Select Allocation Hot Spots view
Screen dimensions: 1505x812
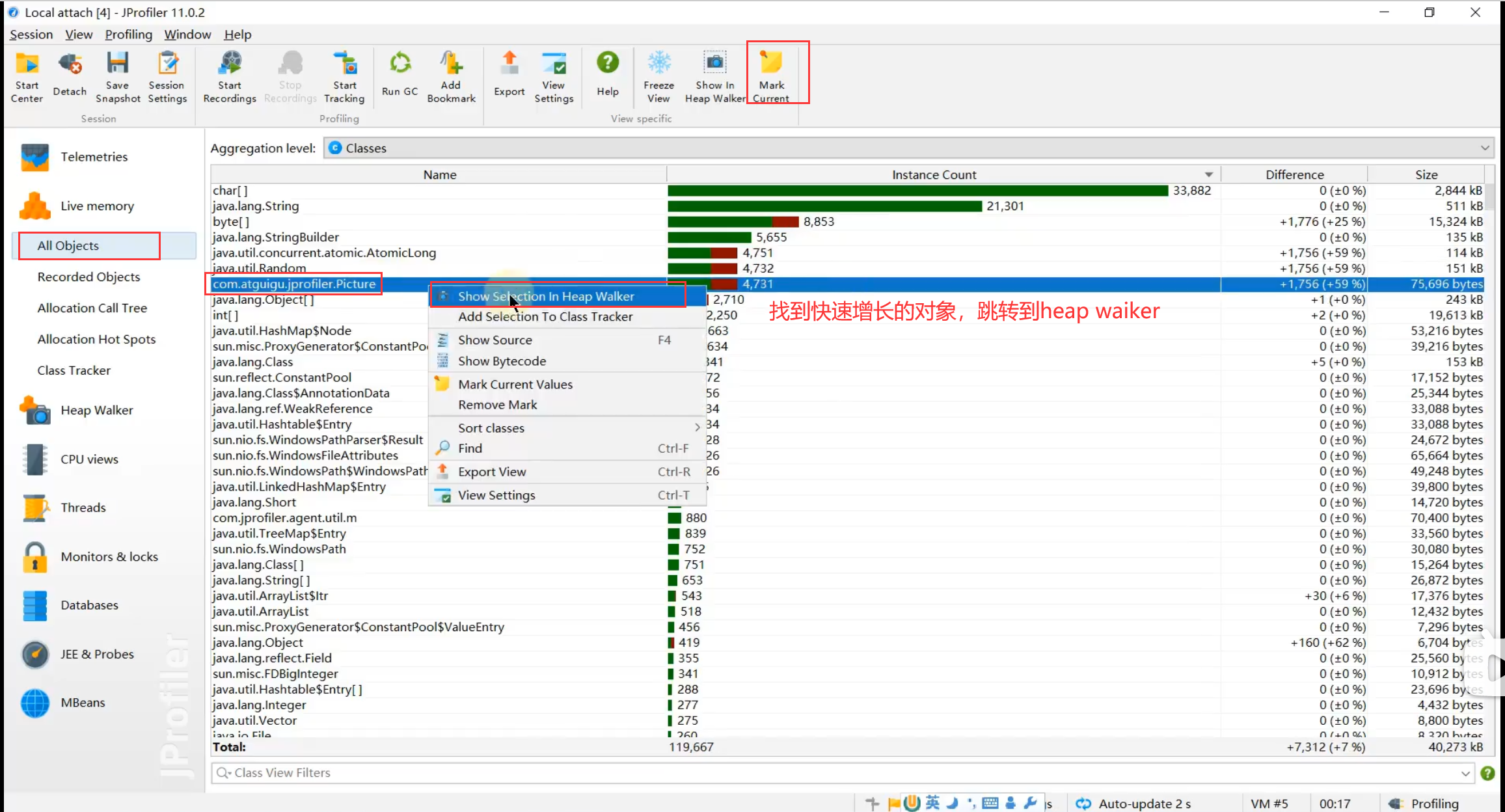click(96, 340)
